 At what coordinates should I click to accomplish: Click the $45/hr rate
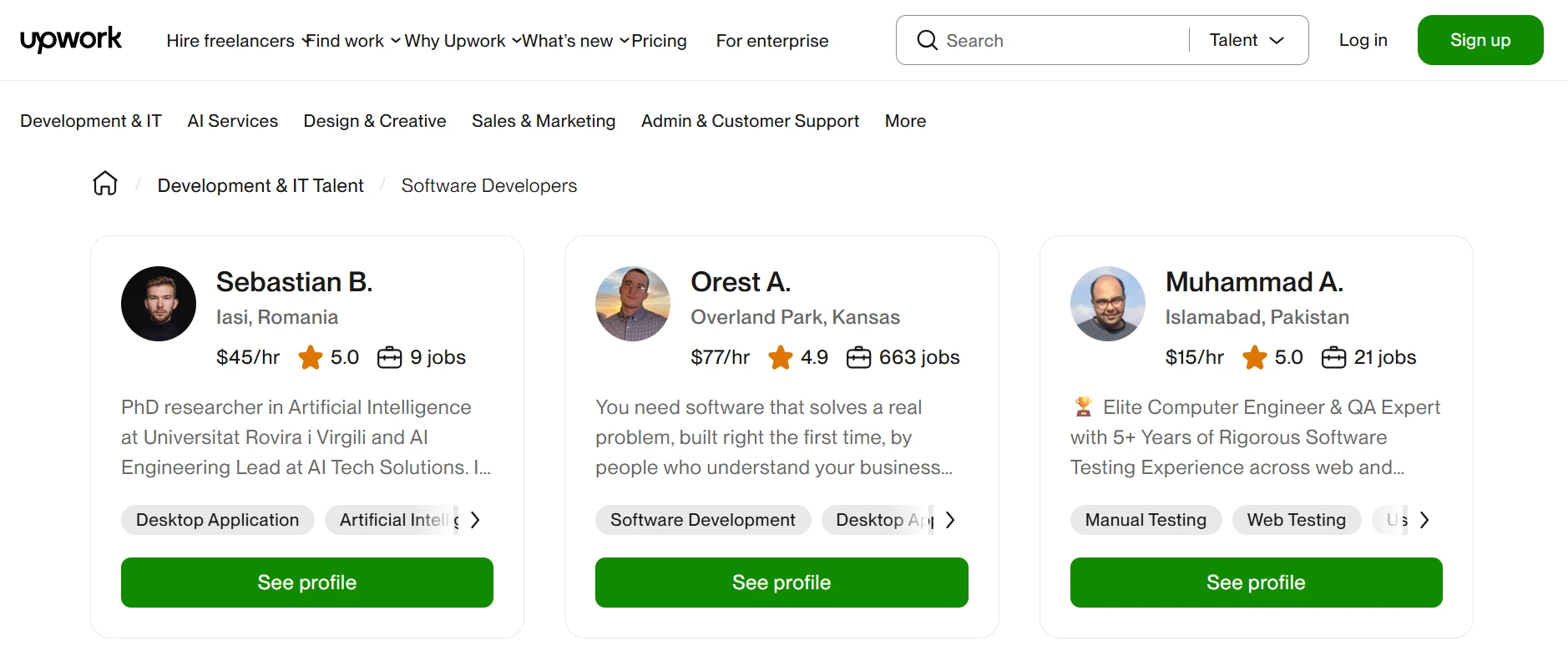(248, 357)
